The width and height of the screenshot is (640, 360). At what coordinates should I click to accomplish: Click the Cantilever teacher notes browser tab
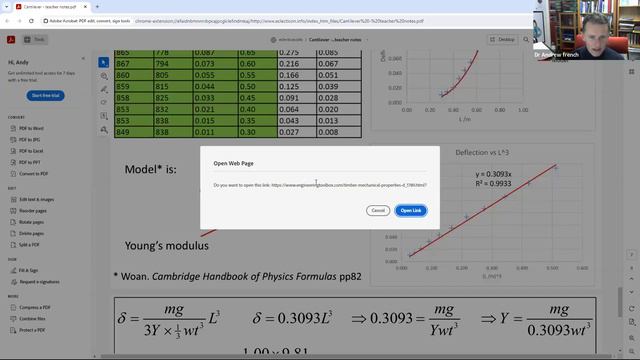coord(49,7)
